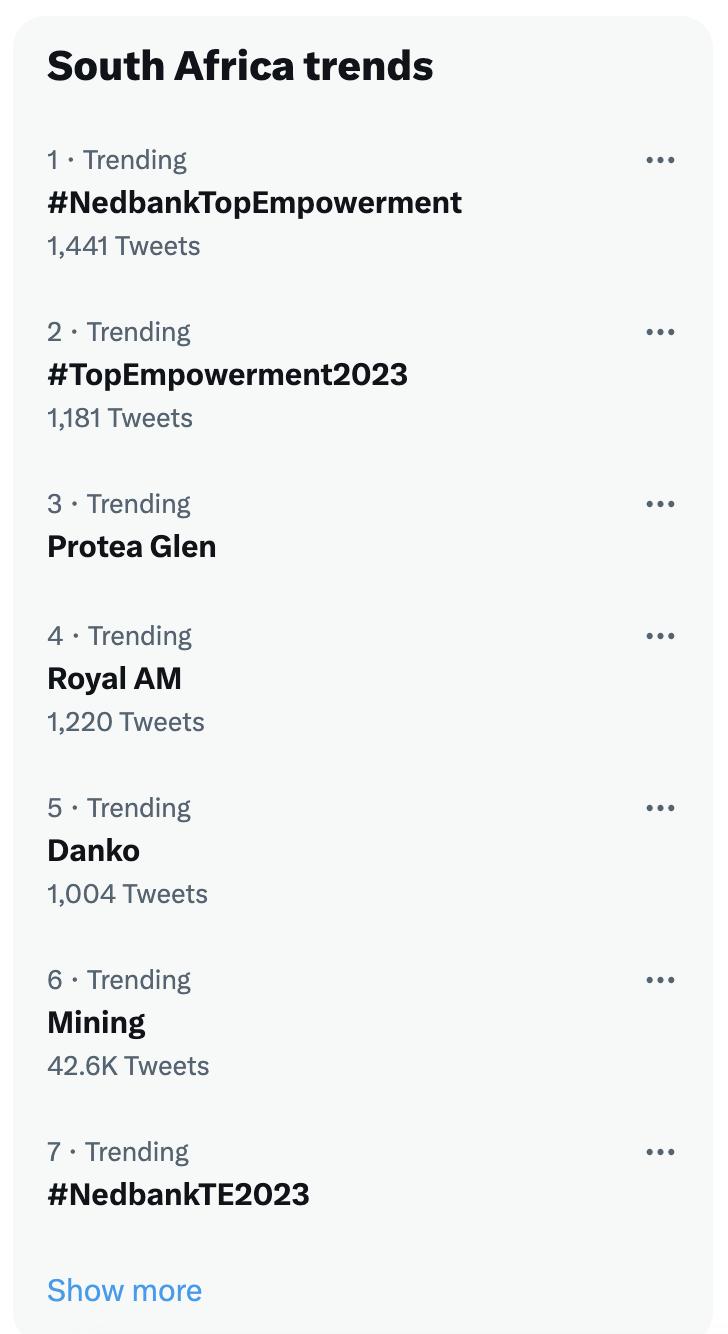
Task: Open more options for #TopEmpowerment2023 trend
Action: click(660, 332)
